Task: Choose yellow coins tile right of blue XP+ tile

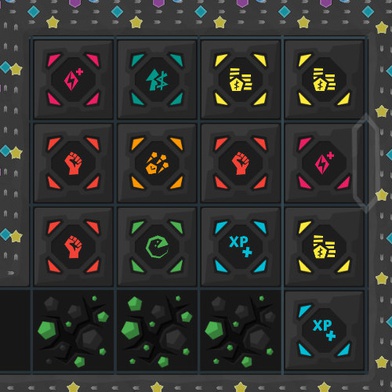Action: coord(324,247)
